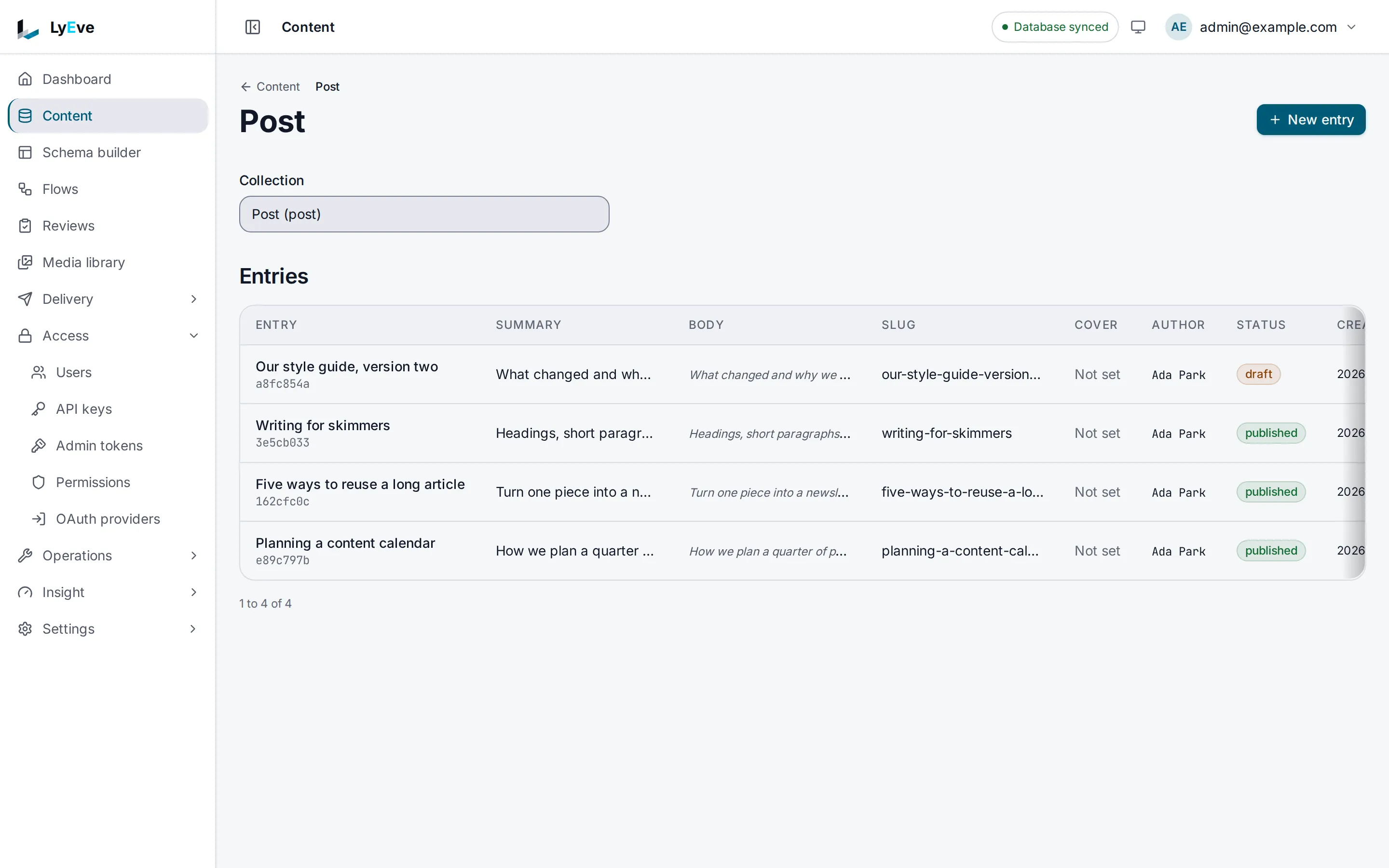Click the Operations wrench icon
The height and width of the screenshot is (868, 1389).
coord(25,555)
